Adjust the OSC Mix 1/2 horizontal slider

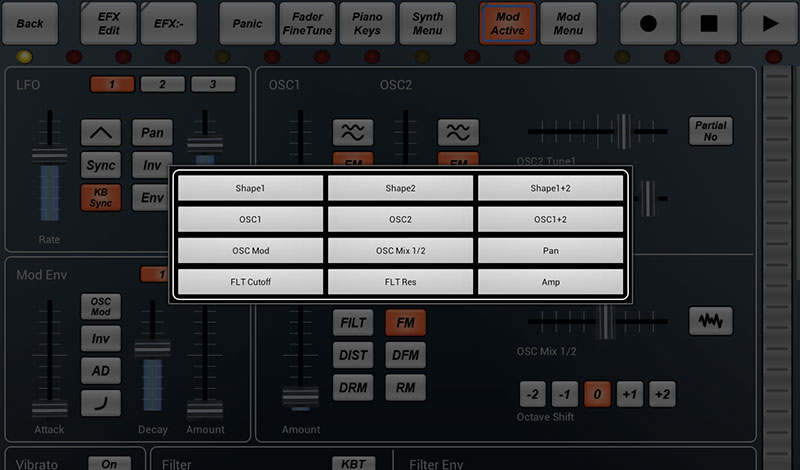tap(606, 321)
